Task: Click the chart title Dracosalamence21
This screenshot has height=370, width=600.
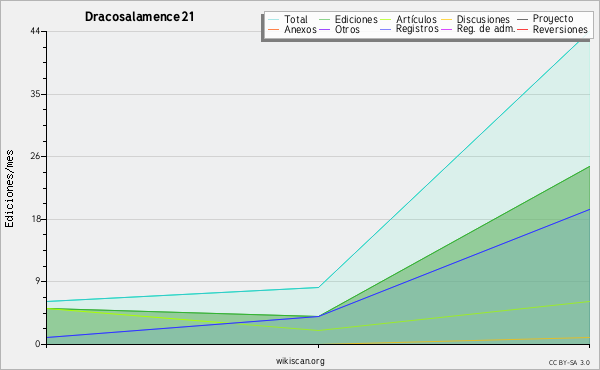Action: click(140, 17)
